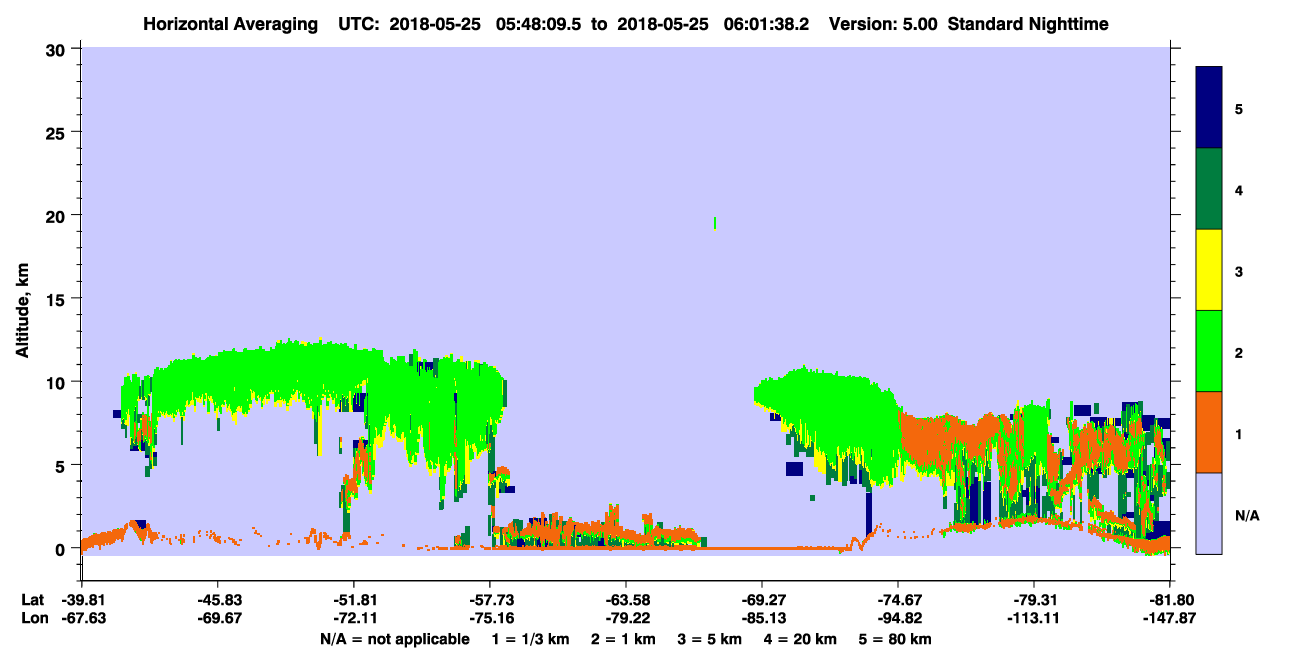Viewport: 1300px width, 667px height.
Task: Click the latitude value -79.31
Action: coord(1033,600)
